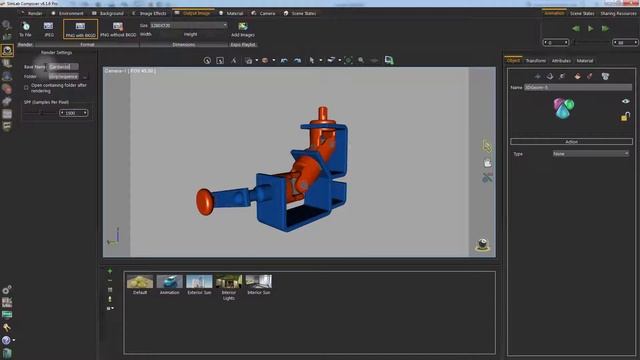Enable Open containing folder after rendering
Viewport: 640px width, 360px height.
point(26,87)
